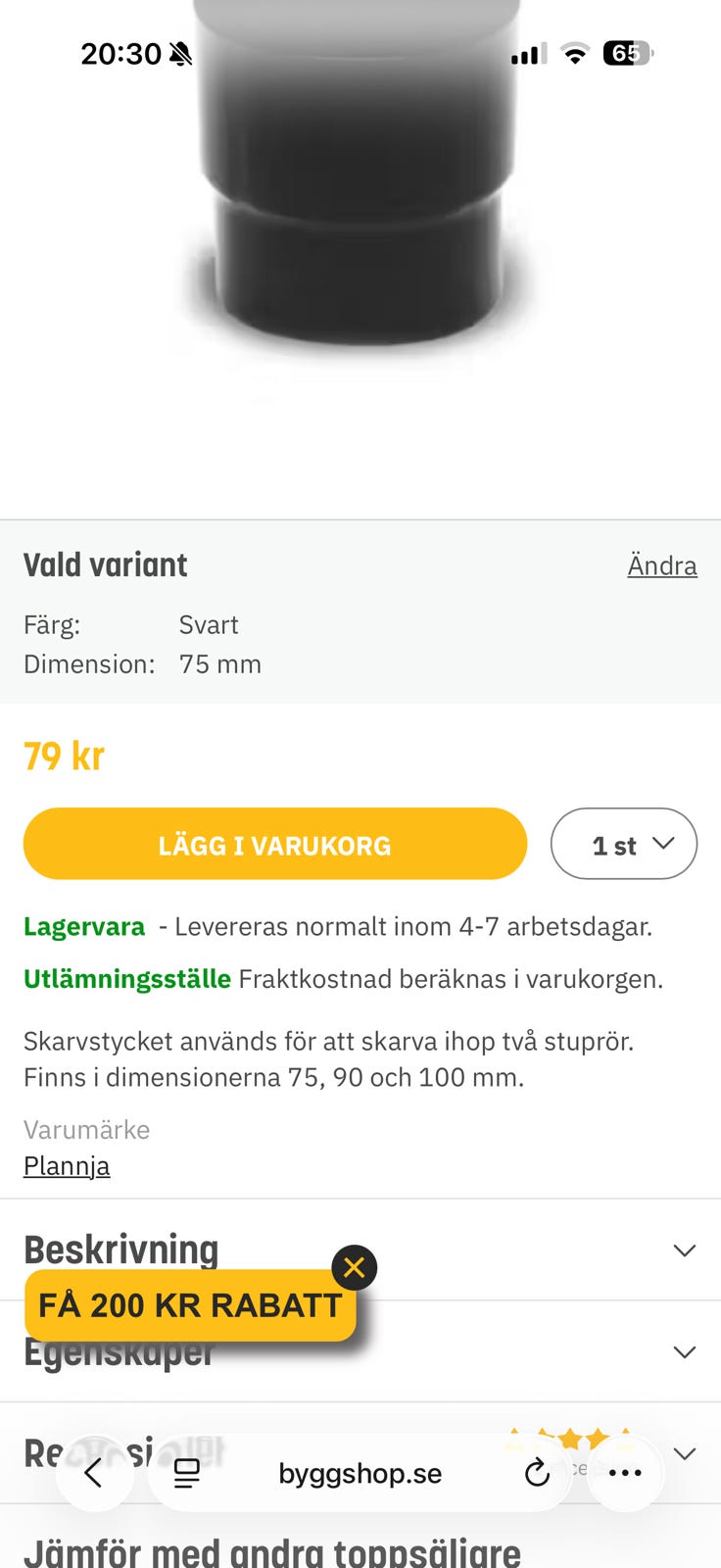
Task: Tap the Få 200 kr rabatt banner
Action: [x=189, y=1305]
